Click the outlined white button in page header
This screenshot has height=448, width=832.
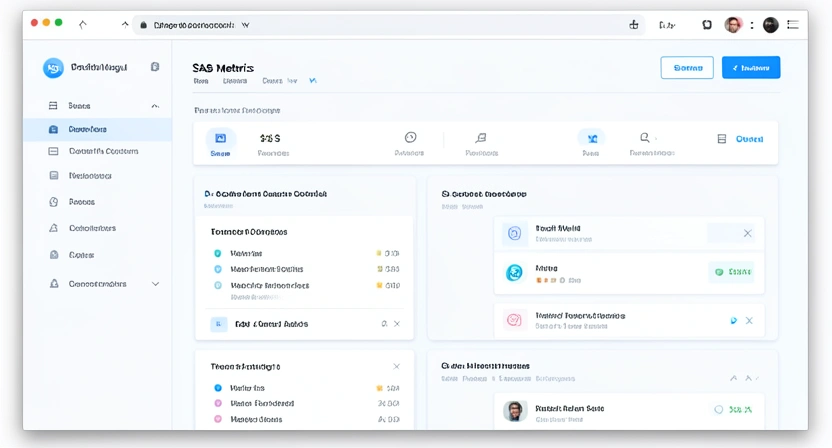[687, 68]
